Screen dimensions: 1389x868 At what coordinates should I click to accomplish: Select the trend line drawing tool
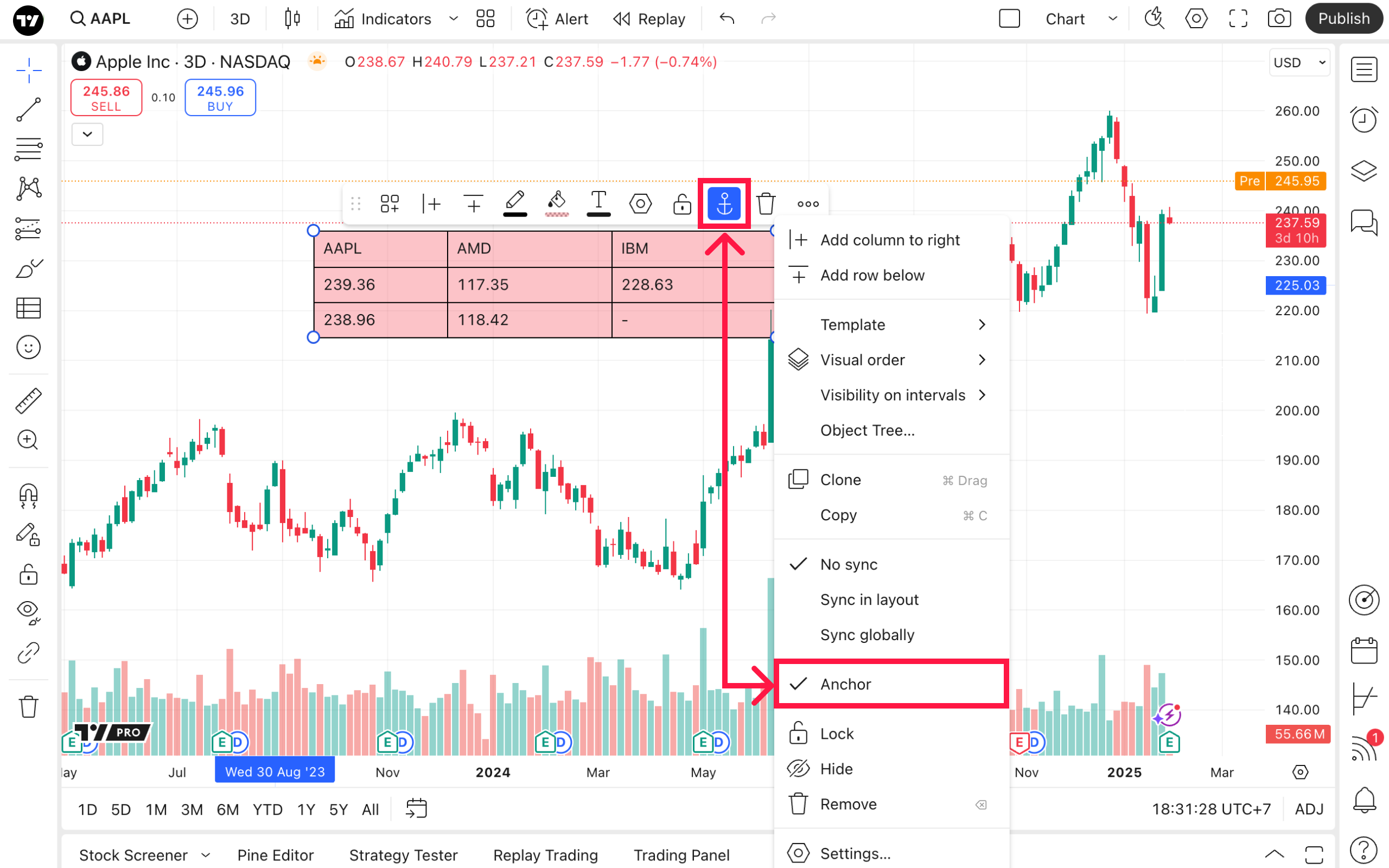point(28,109)
